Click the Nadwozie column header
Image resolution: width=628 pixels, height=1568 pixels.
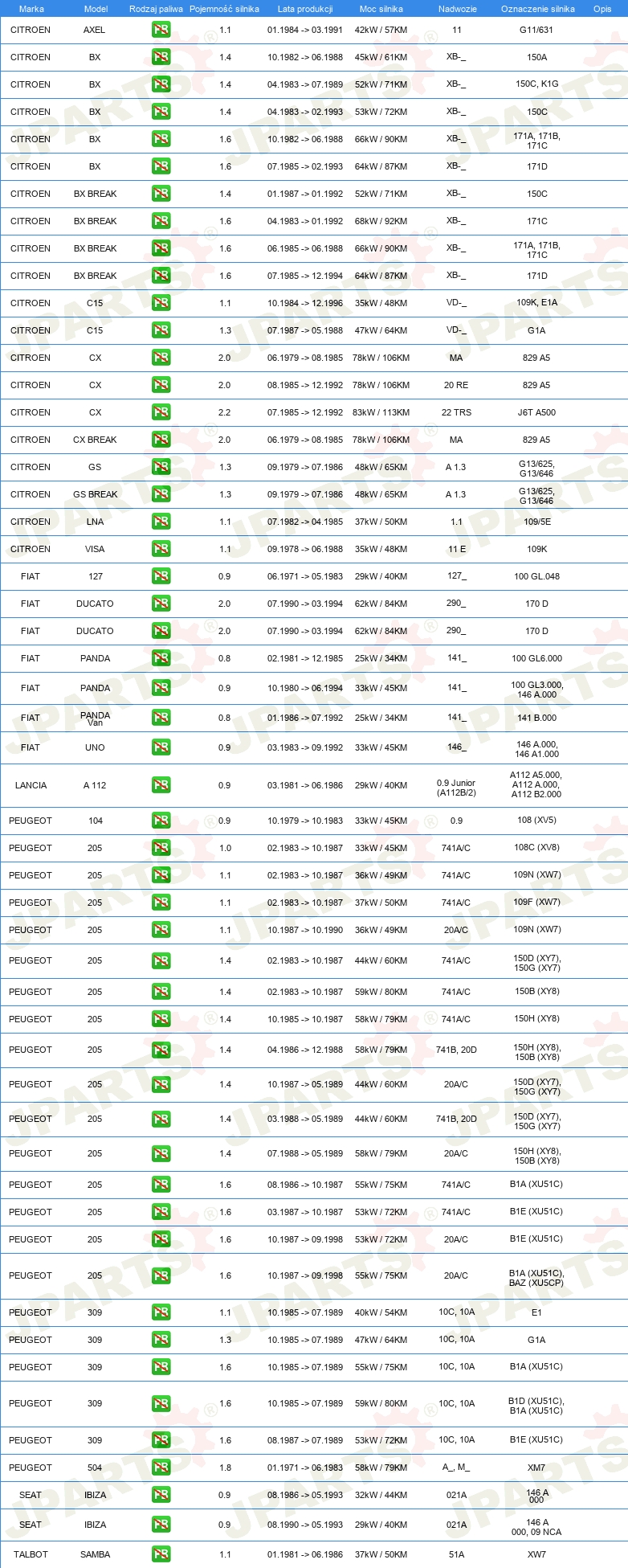point(458,9)
